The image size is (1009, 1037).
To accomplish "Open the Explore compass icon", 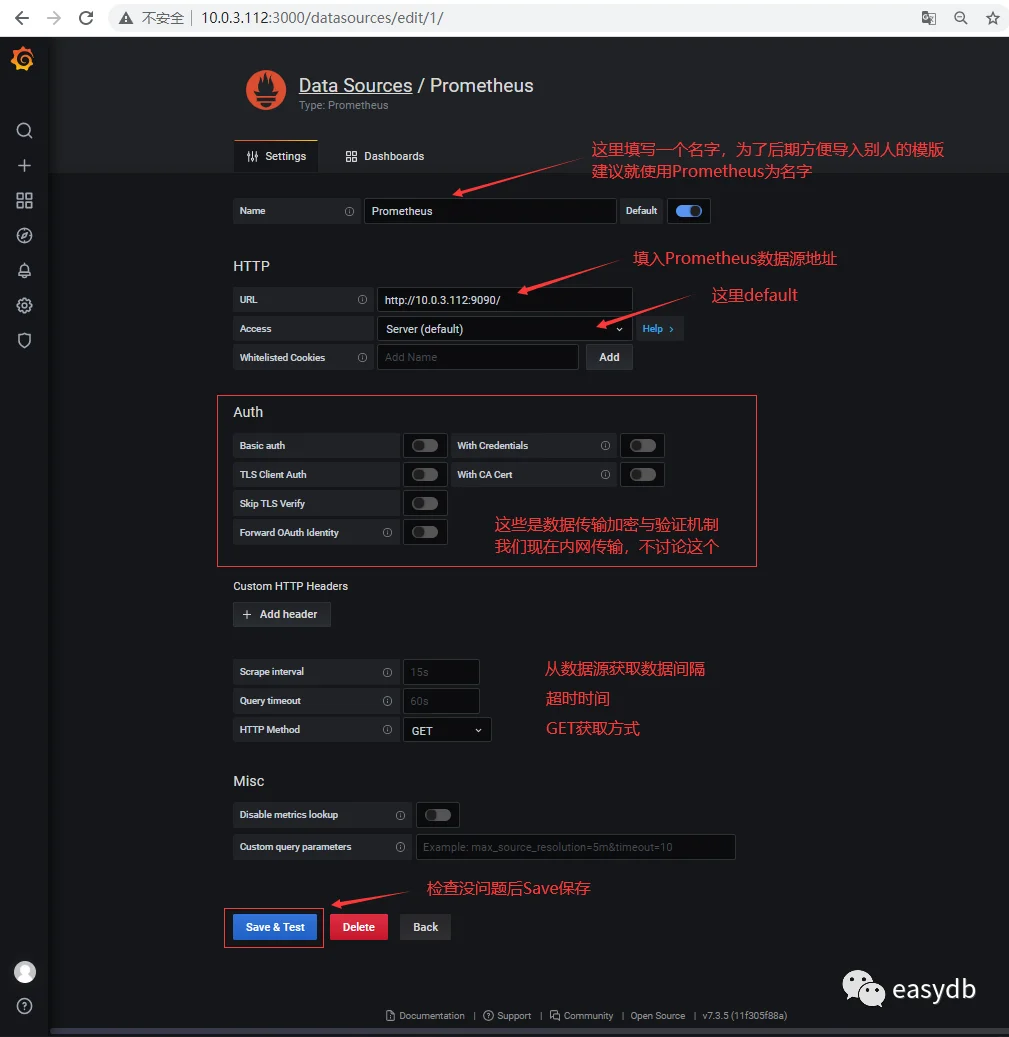I will point(24,235).
